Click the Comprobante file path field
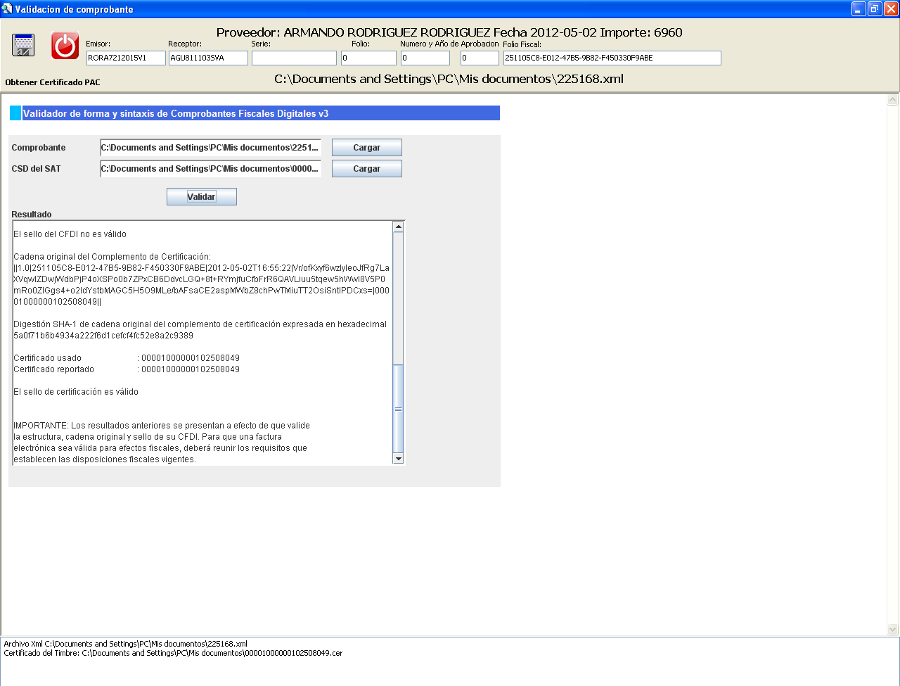The image size is (900, 686). [x=210, y=147]
